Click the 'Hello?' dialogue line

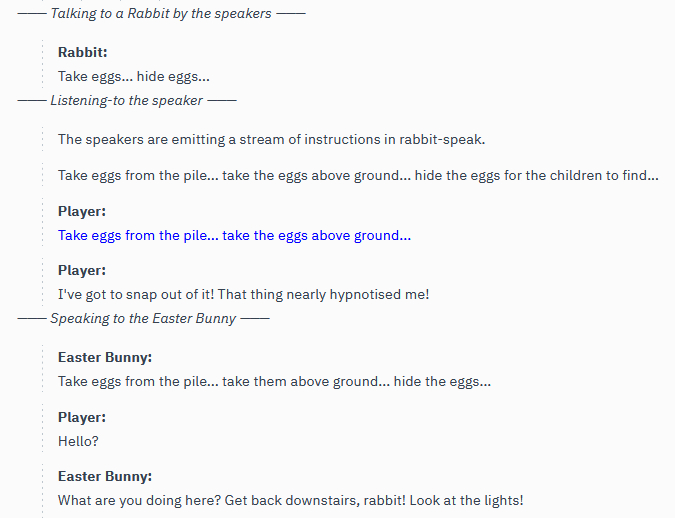pos(79,441)
